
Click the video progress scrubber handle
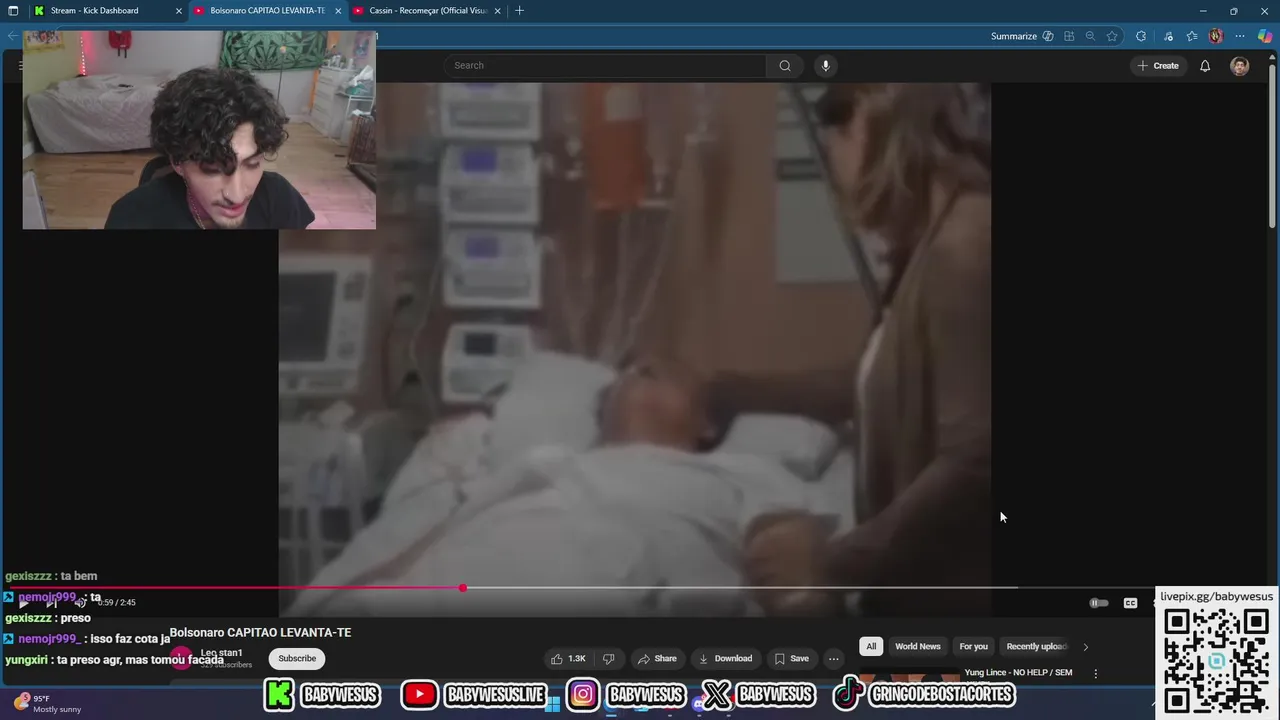462,588
